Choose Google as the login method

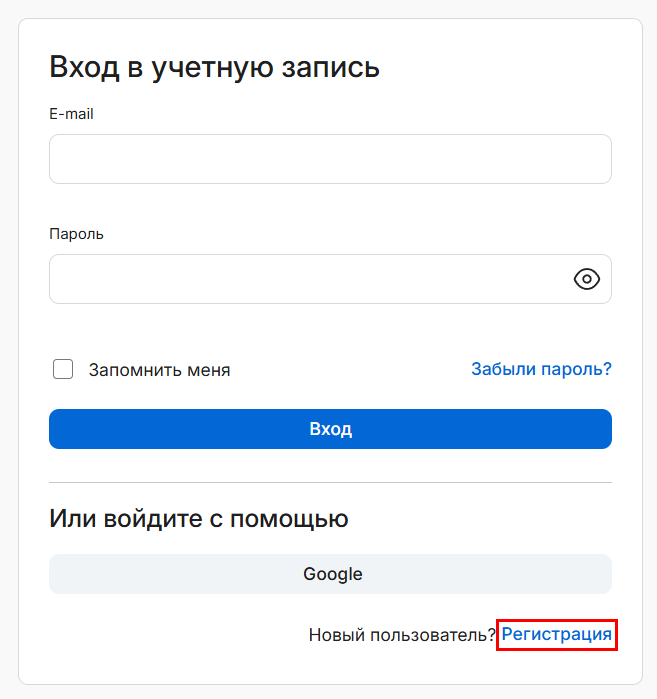click(x=330, y=574)
